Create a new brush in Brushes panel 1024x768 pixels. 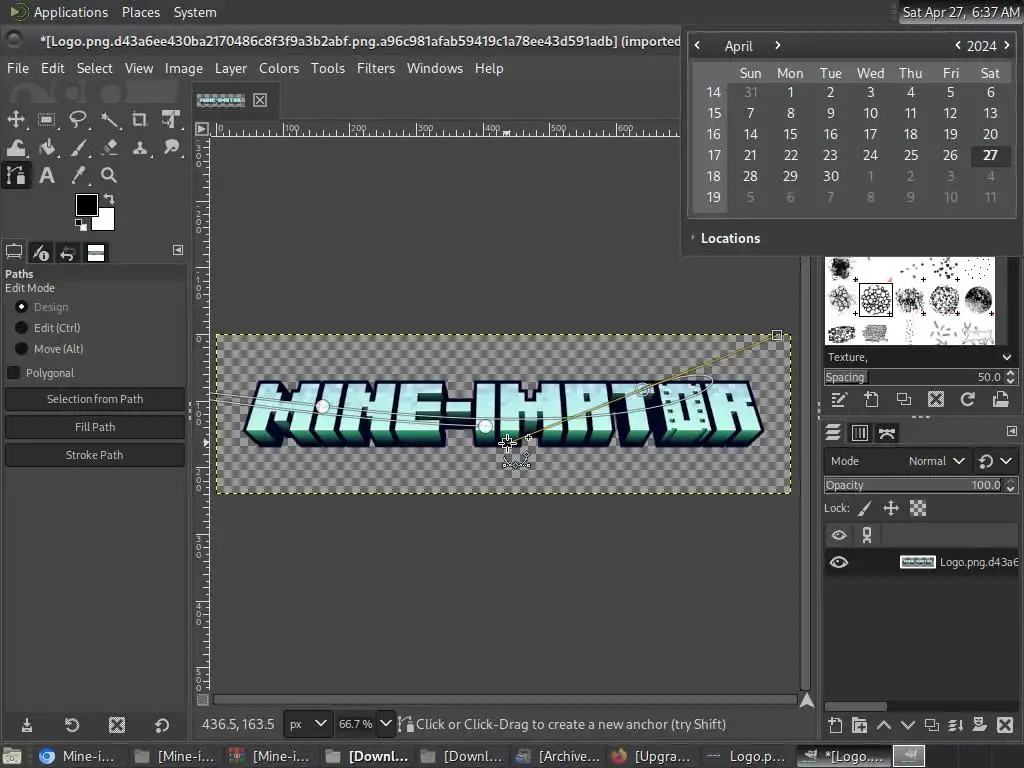coord(871,399)
